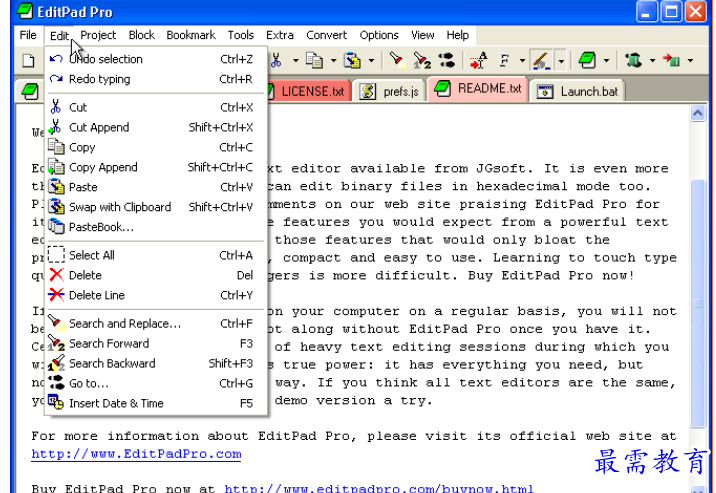Click the vertical scrollbar up arrow

pos(698,113)
